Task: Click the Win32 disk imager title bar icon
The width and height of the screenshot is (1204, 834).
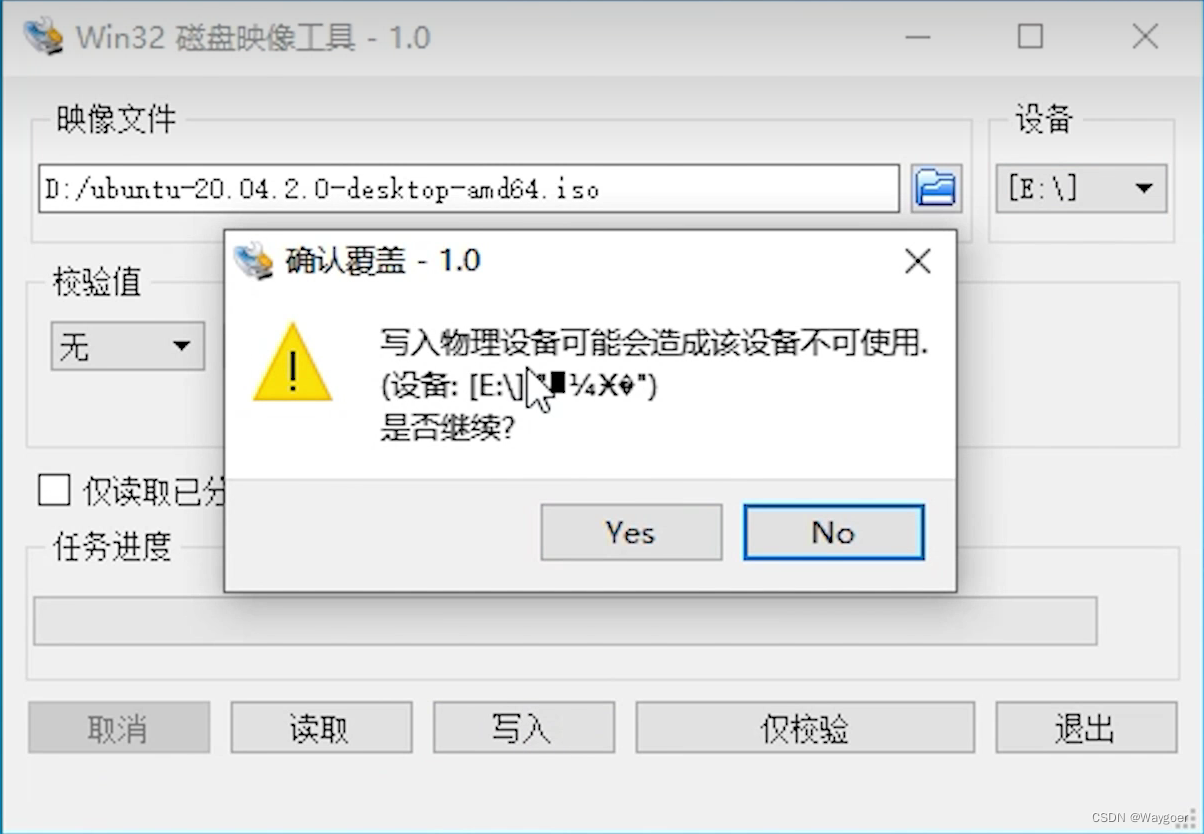Action: (44, 37)
